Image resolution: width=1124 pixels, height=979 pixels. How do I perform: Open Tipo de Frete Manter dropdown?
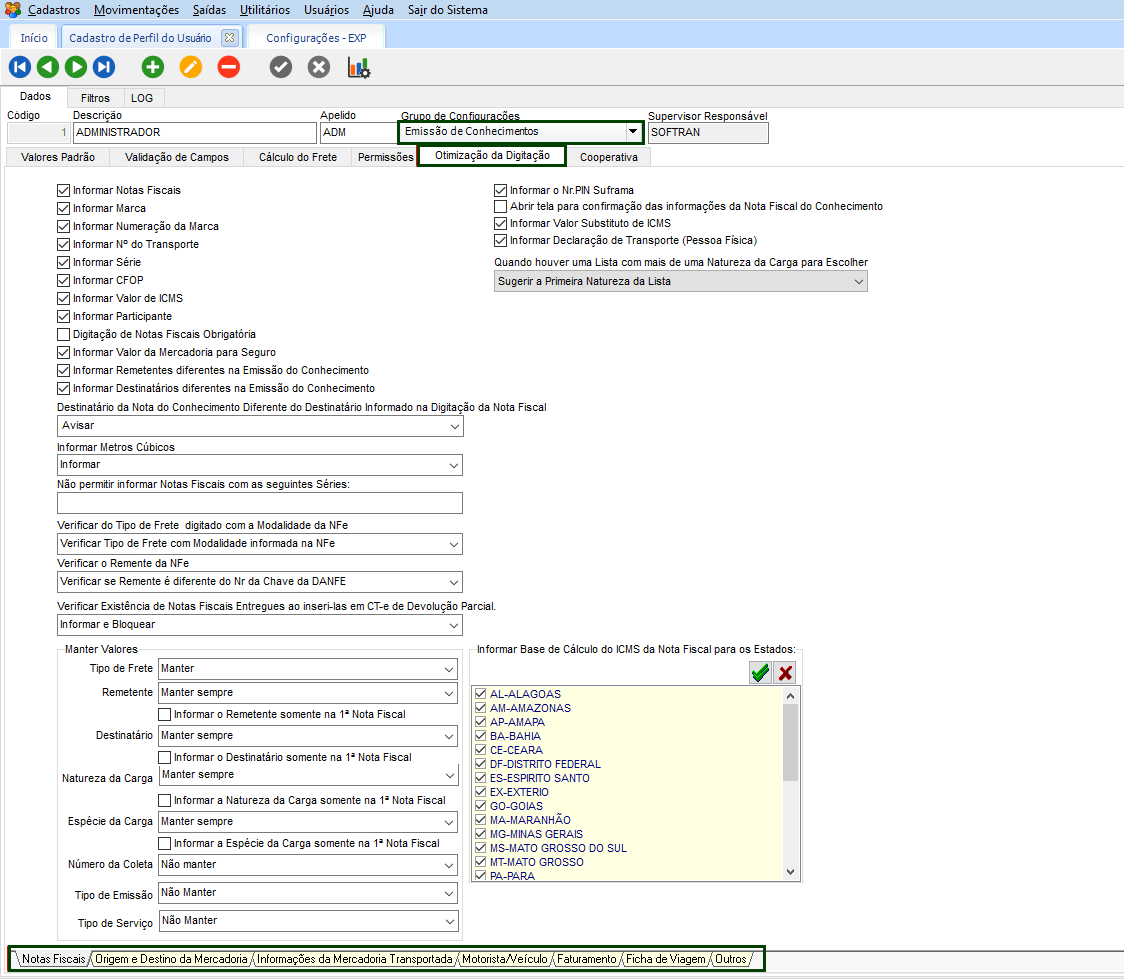tap(449, 669)
